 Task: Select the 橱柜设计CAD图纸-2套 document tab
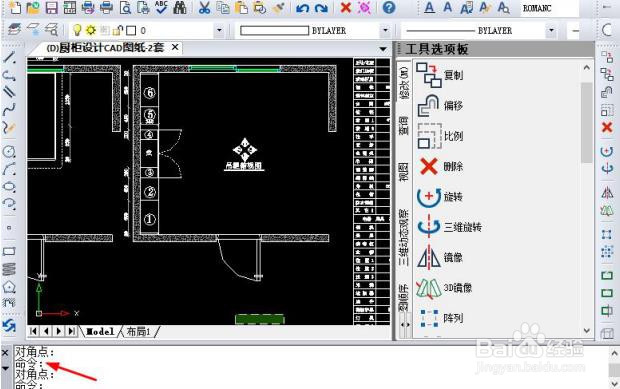(105, 48)
